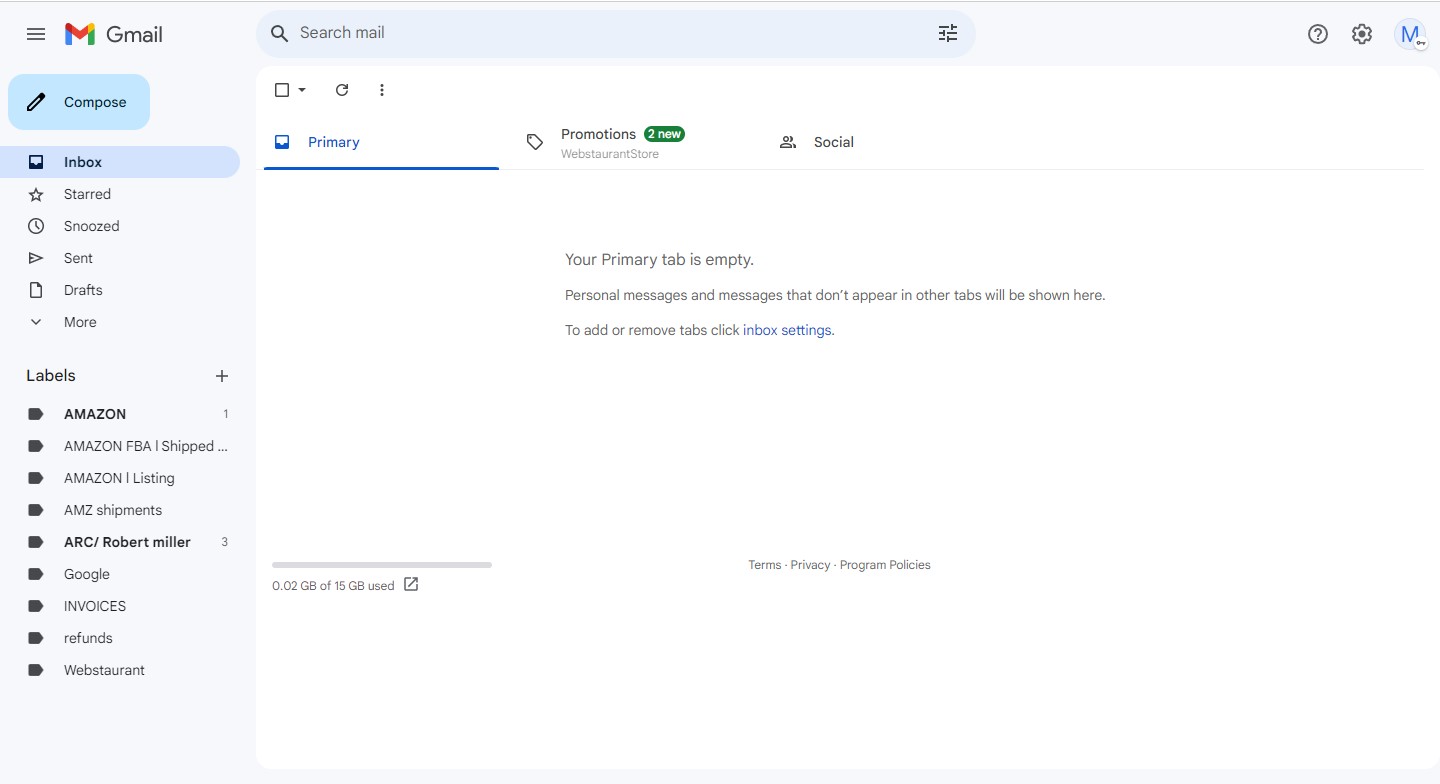Open the Sent folder
Image resolution: width=1440 pixels, height=784 pixels.
[x=120, y=258]
